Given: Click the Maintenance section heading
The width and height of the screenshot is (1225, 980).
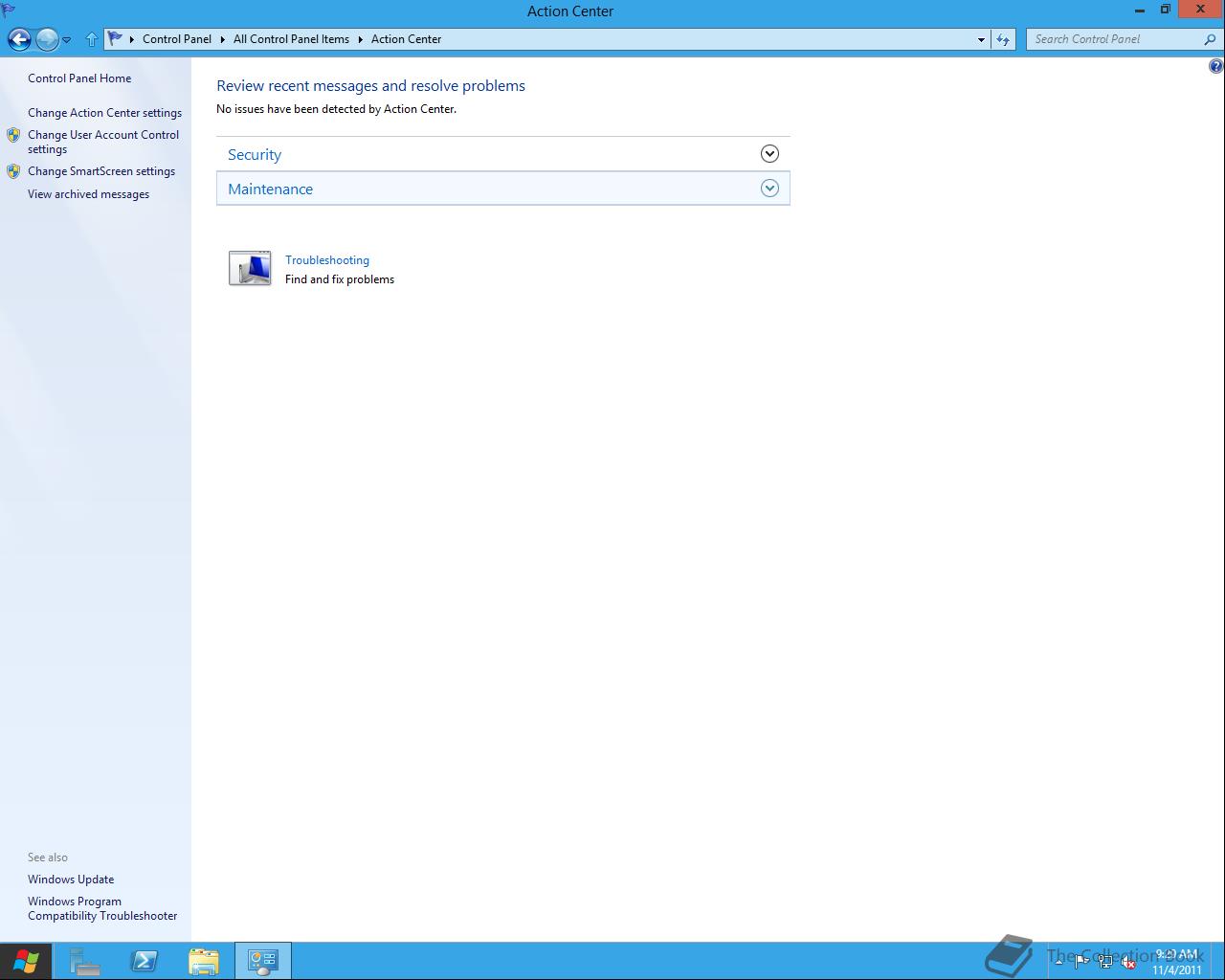Looking at the screenshot, I should 270,189.
